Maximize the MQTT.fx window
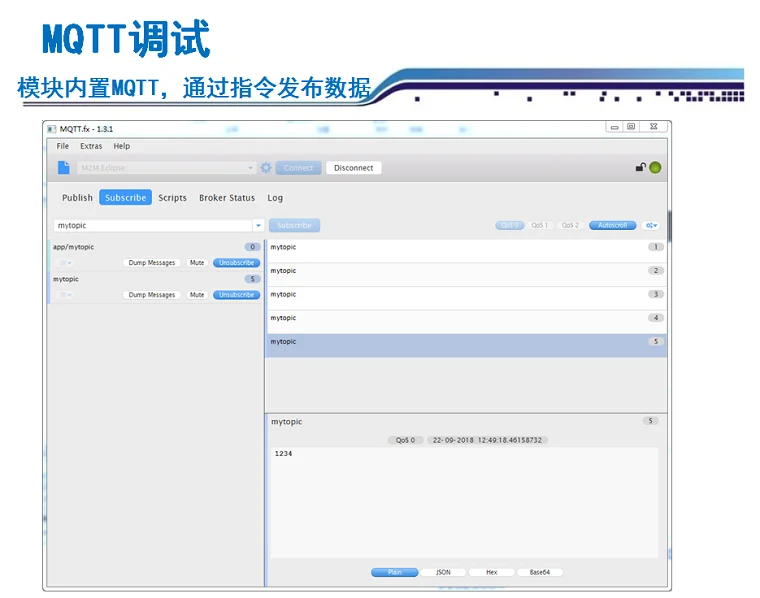Screen dimensions: 760x598 631,126
